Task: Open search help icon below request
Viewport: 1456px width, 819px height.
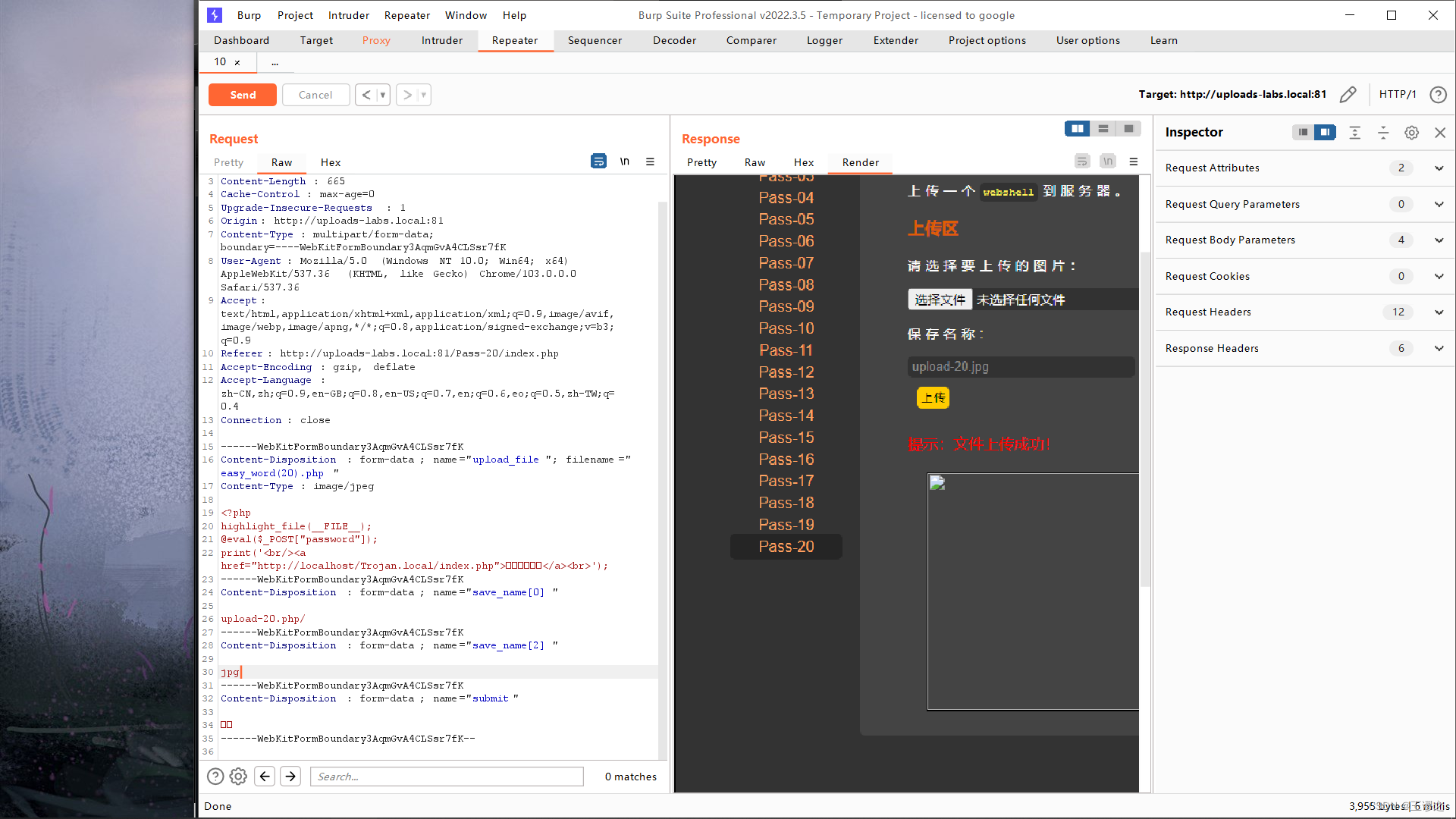Action: (215, 776)
